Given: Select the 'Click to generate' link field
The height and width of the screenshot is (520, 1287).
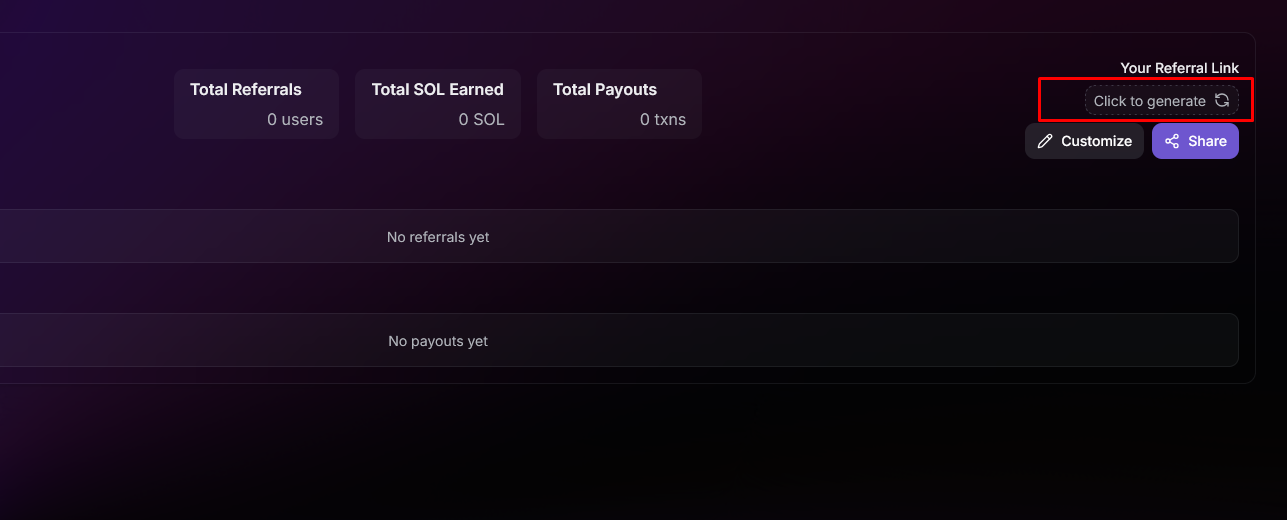Looking at the screenshot, I should [x=1149, y=101].
